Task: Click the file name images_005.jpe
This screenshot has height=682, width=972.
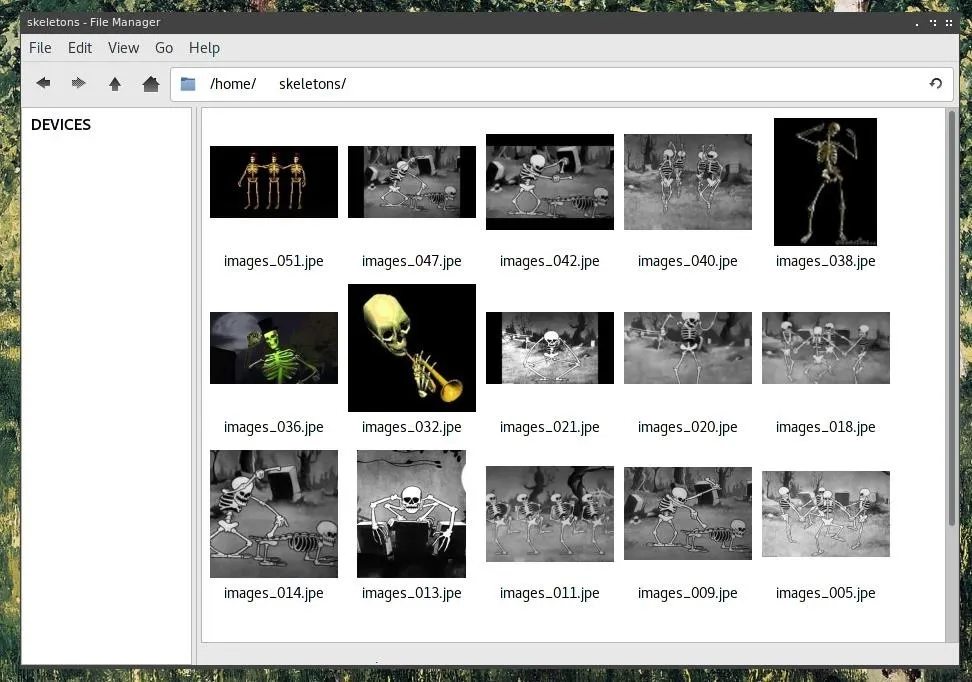Action: pyautogui.click(x=826, y=593)
